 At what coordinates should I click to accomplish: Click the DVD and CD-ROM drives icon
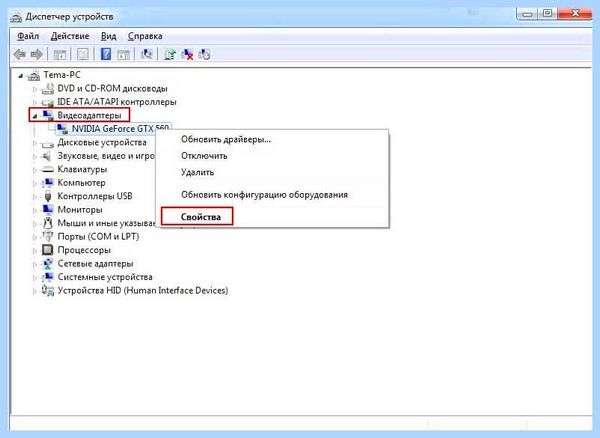pos(48,88)
